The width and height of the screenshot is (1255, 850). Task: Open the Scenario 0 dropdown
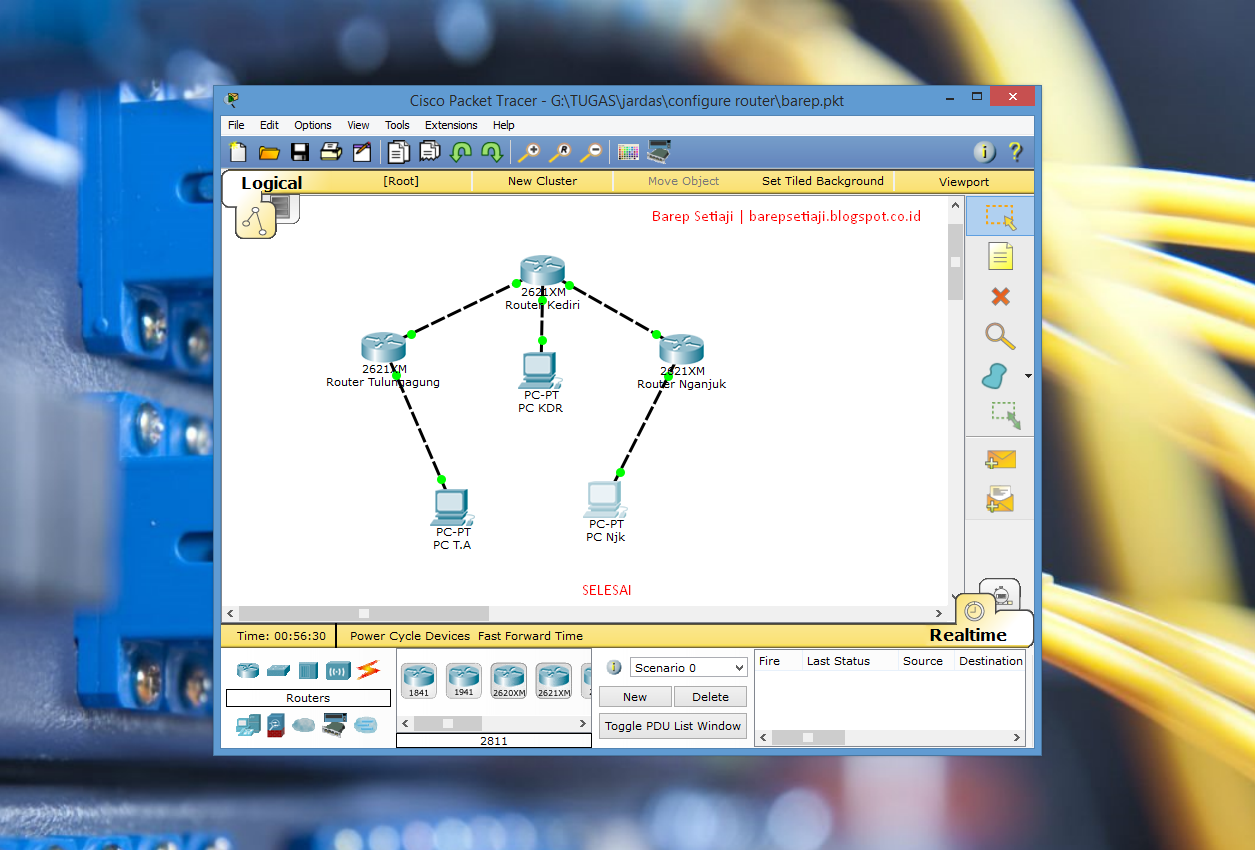pyautogui.click(x=686, y=667)
